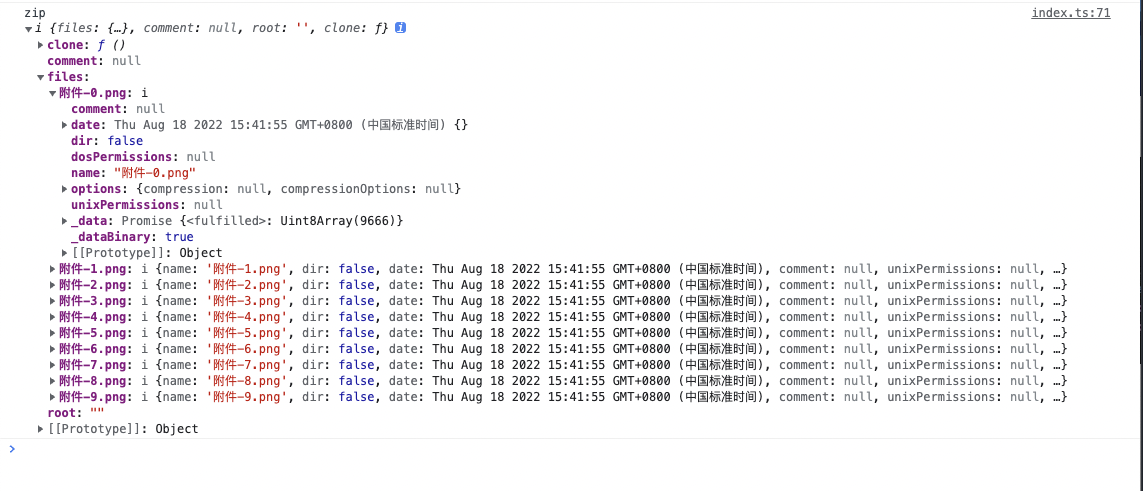Expand the 附件-1.png entry
This screenshot has height=491, width=1143.
(x=52, y=269)
